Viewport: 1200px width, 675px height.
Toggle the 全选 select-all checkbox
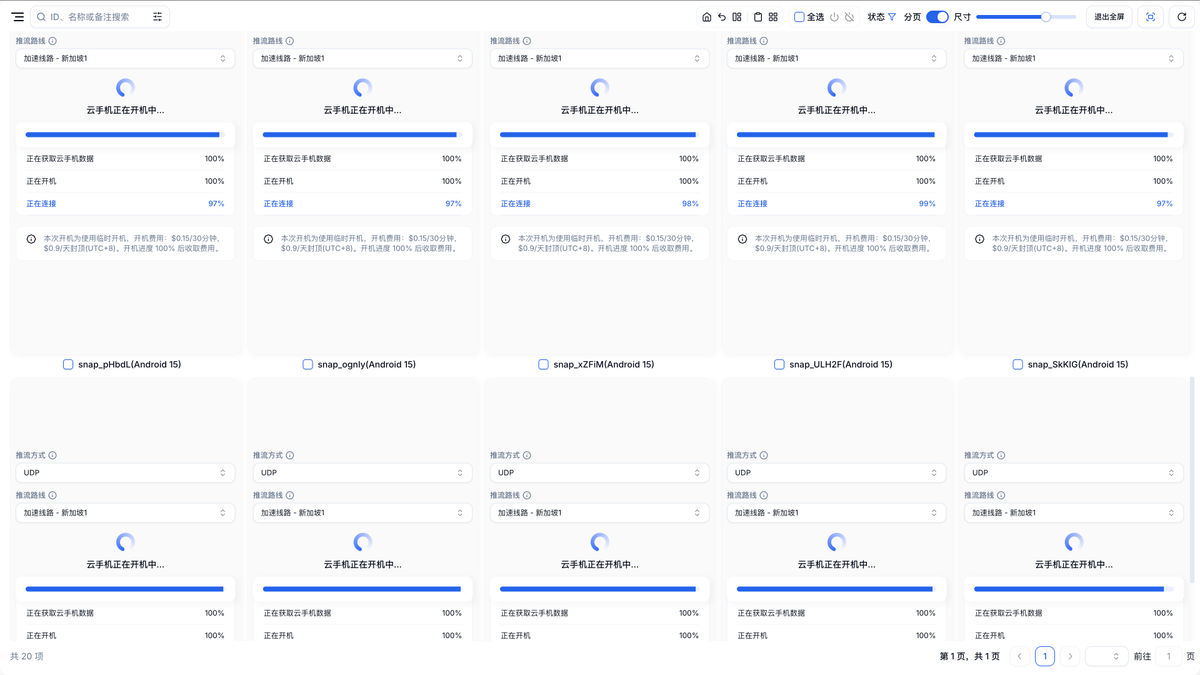(x=799, y=17)
